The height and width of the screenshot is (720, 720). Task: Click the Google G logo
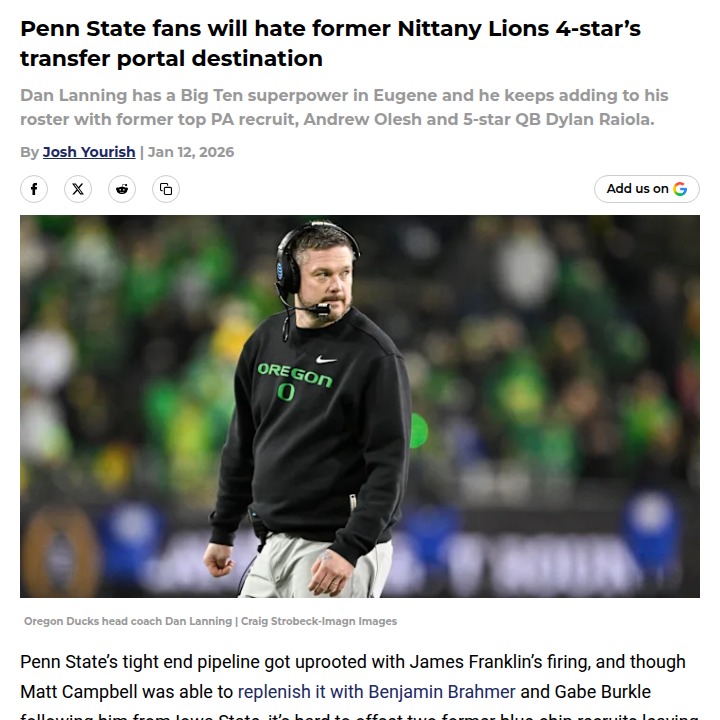coord(681,189)
